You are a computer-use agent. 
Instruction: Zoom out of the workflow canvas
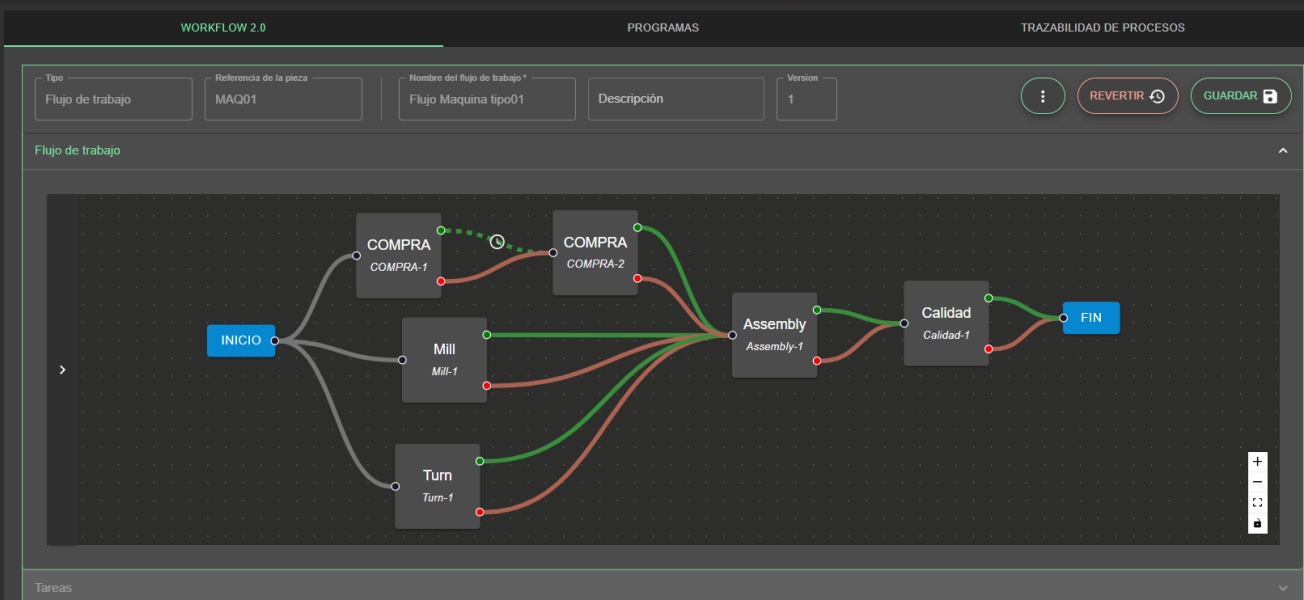click(x=1257, y=481)
